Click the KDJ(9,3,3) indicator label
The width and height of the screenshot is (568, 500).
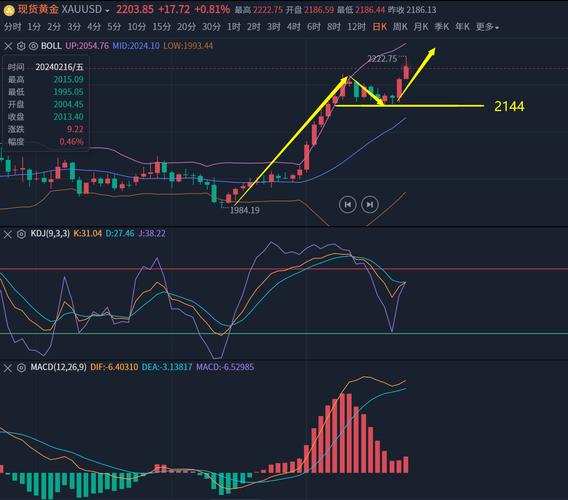pyautogui.click(x=50, y=234)
